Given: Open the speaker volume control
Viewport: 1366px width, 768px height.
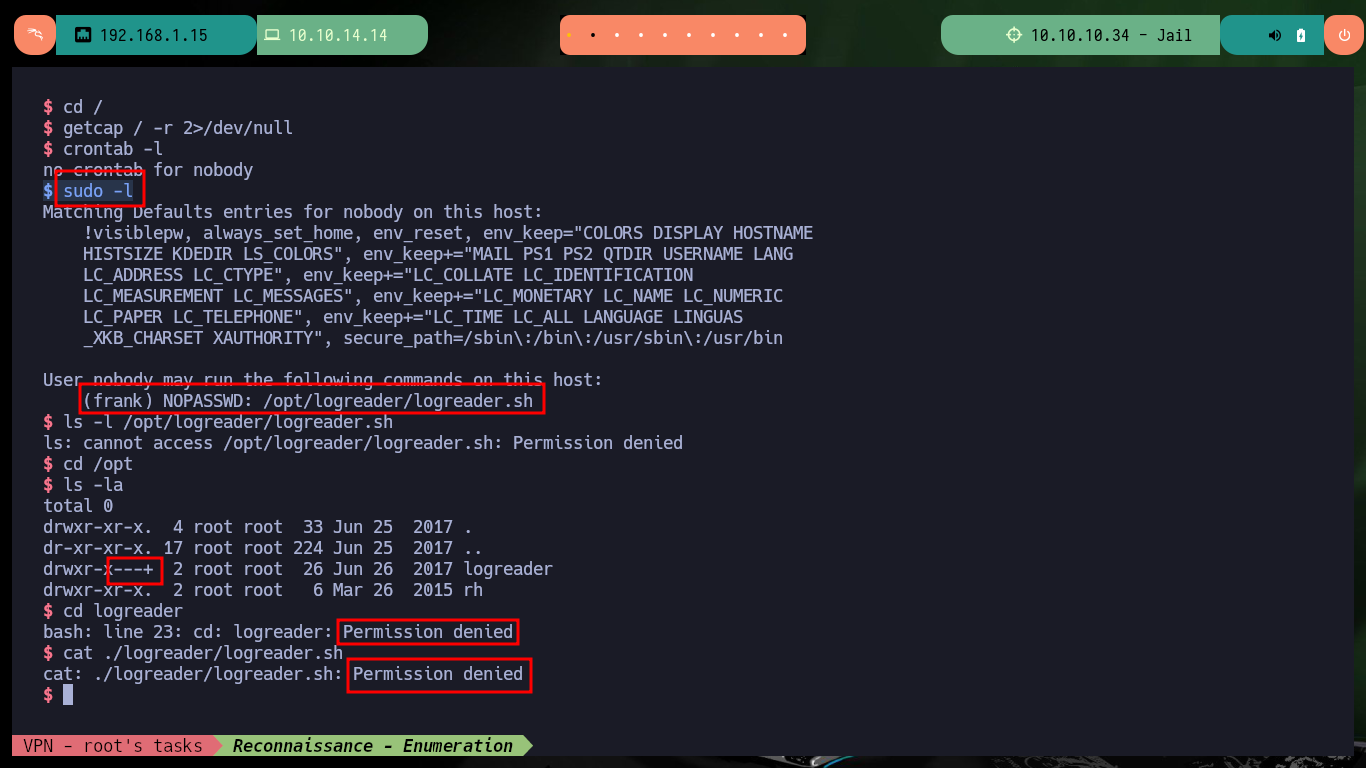Looking at the screenshot, I should click(1274, 35).
